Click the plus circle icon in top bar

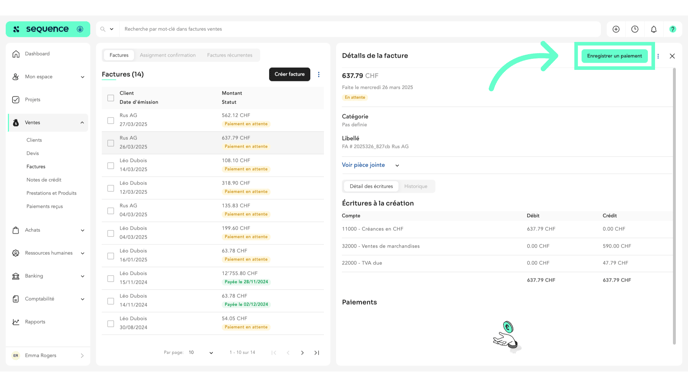click(x=616, y=29)
